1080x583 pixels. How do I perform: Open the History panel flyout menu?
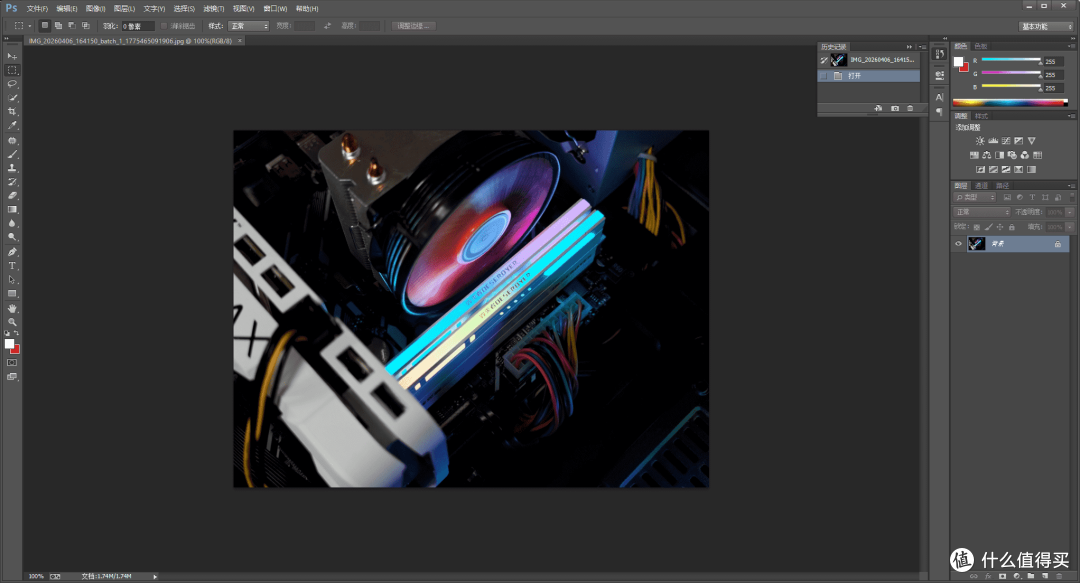(x=922, y=47)
